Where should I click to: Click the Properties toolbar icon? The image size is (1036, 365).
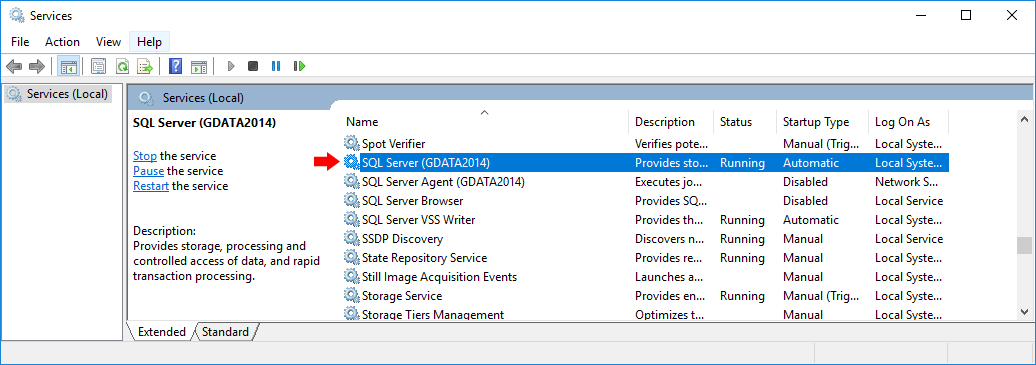tap(99, 66)
